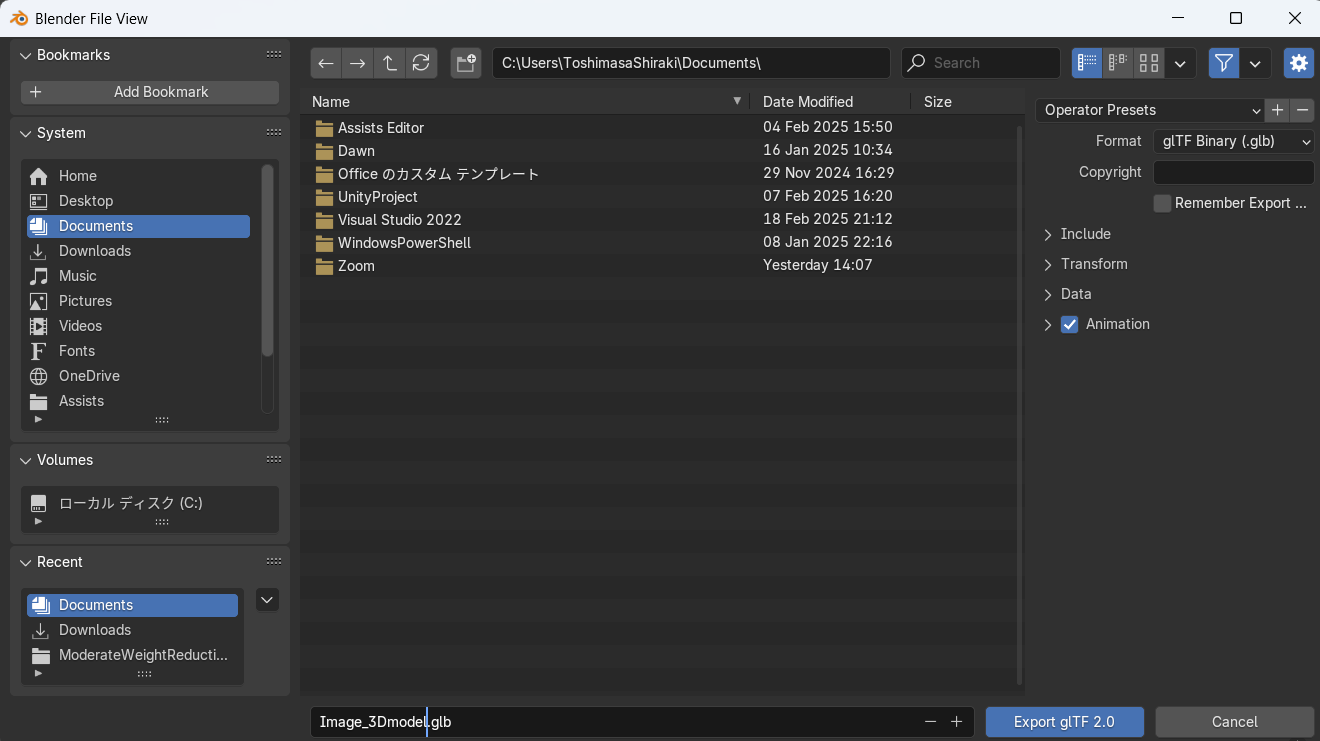Click the Copyright text field
1320x741 pixels.
pyautogui.click(x=1233, y=172)
